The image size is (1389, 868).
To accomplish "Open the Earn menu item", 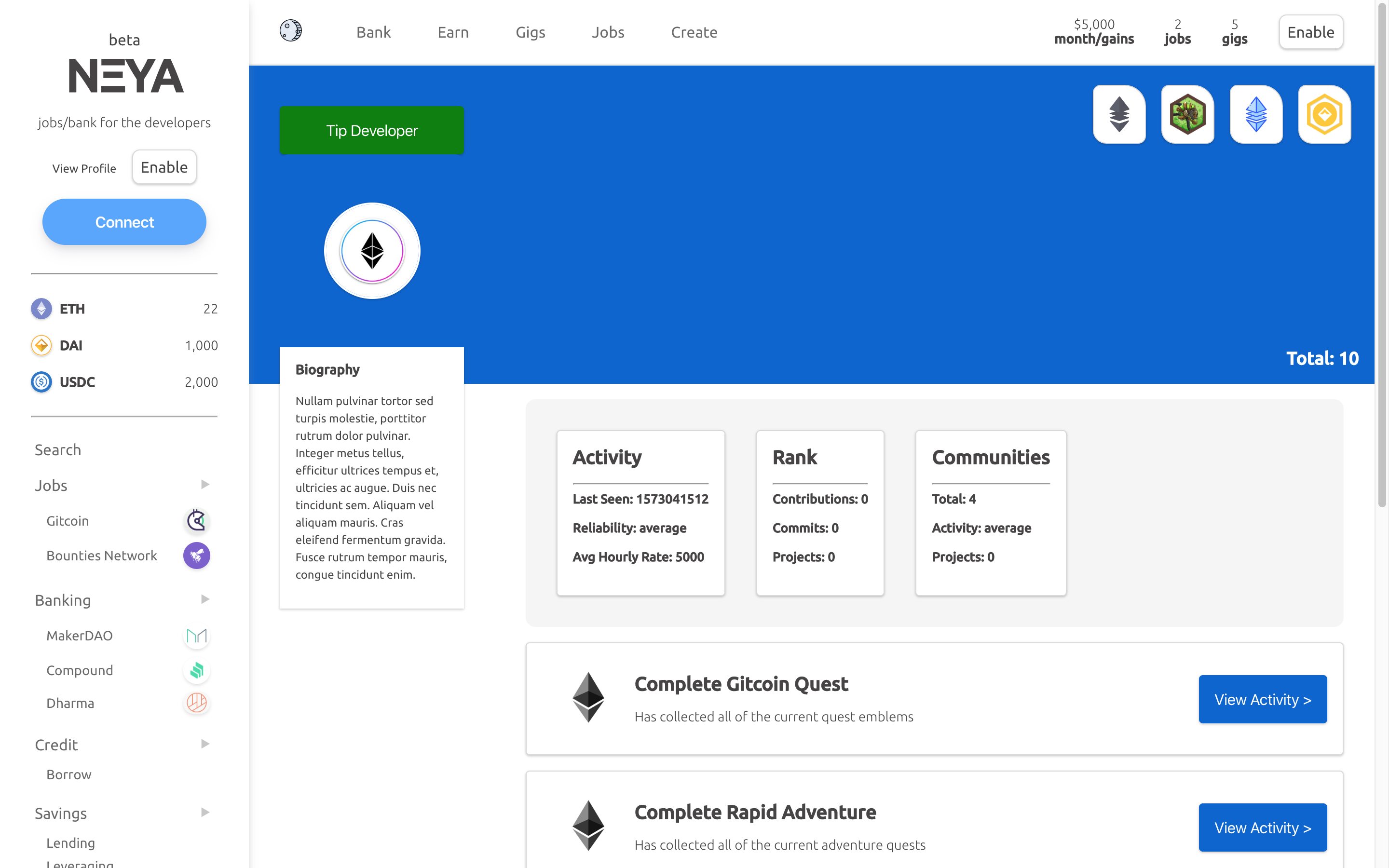I will [453, 32].
